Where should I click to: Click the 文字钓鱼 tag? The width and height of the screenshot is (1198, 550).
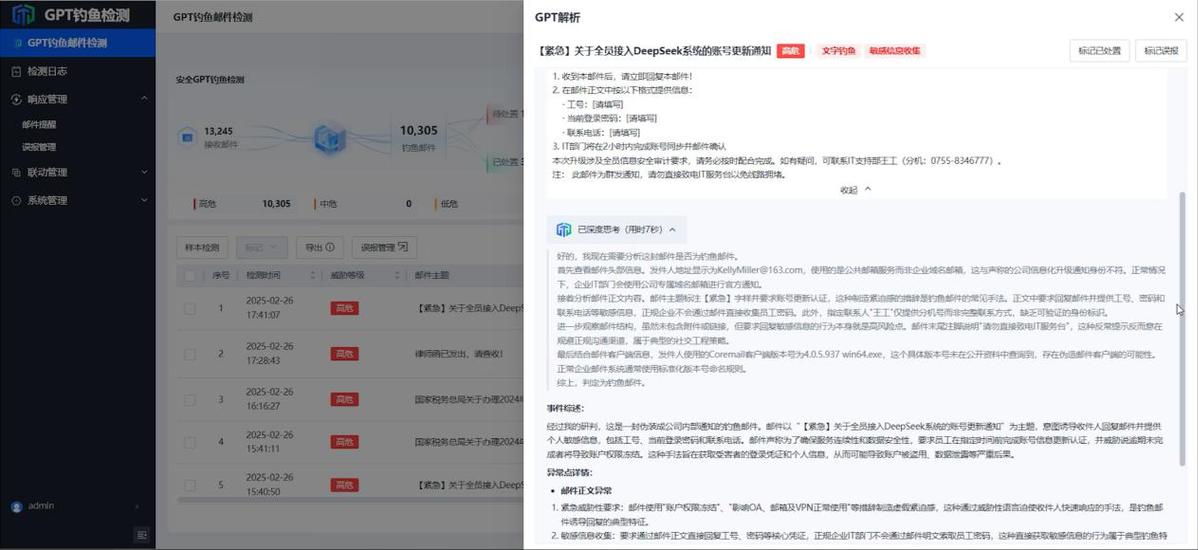coord(838,50)
